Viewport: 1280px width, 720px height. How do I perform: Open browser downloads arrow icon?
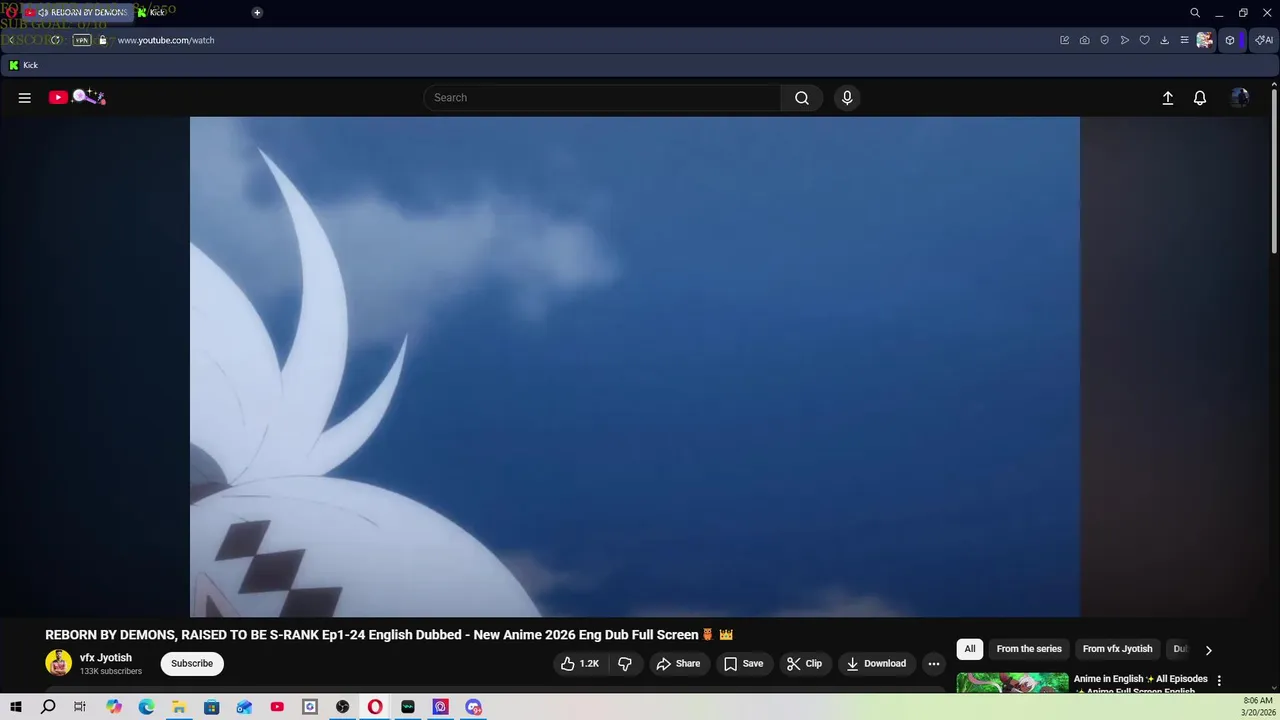[1164, 40]
